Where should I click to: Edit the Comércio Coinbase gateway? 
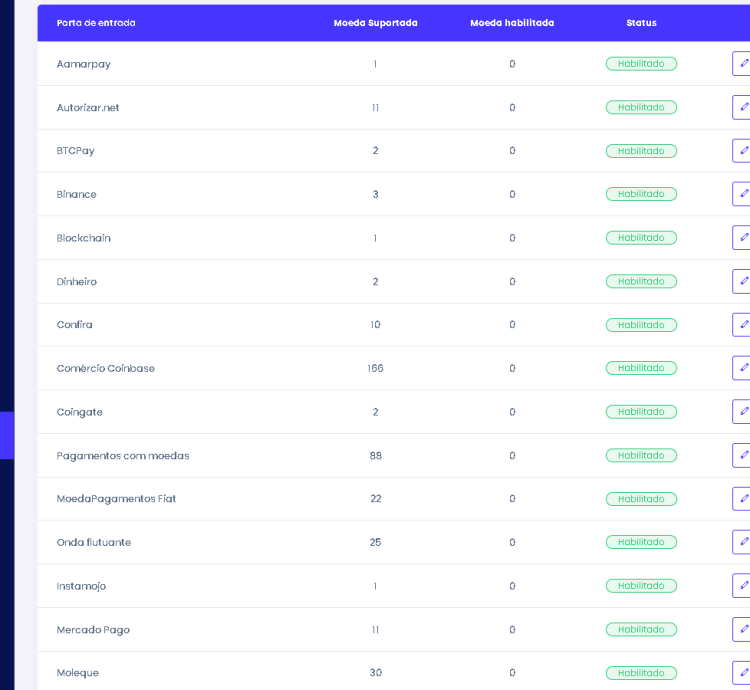tap(742, 368)
